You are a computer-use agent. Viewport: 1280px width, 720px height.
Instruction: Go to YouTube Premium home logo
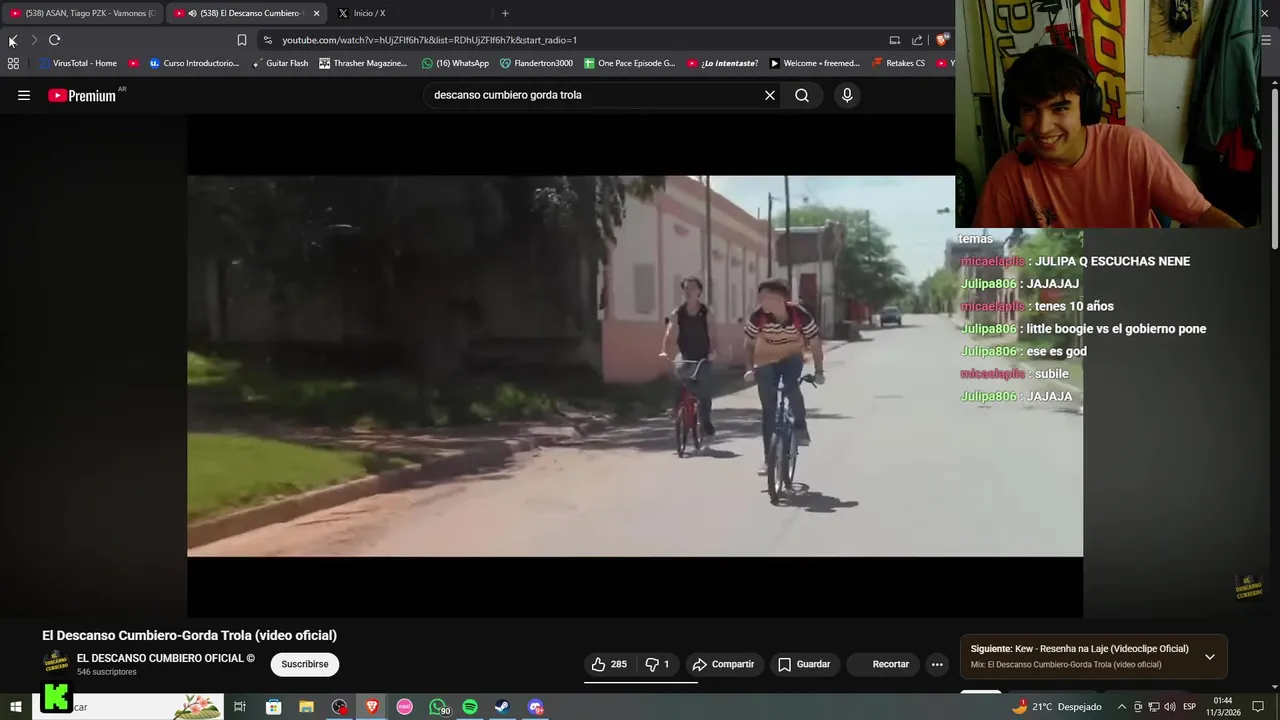(x=82, y=95)
